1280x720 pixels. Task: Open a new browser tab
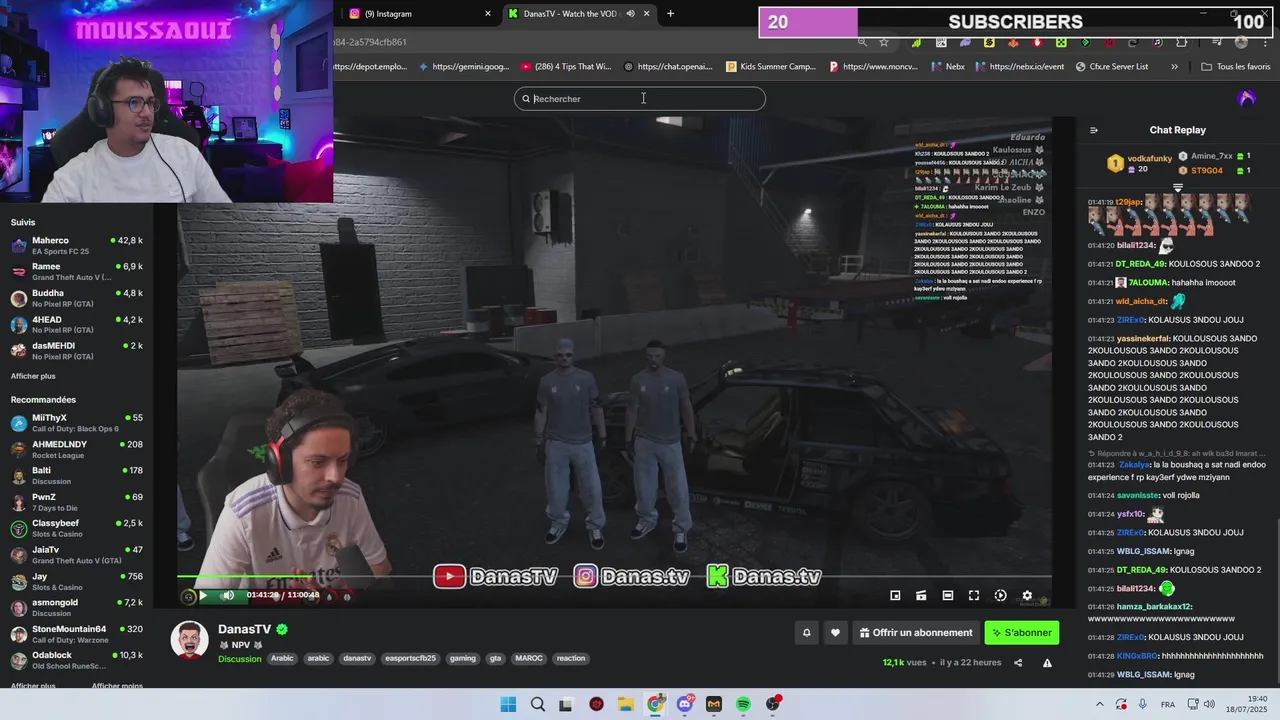670,14
